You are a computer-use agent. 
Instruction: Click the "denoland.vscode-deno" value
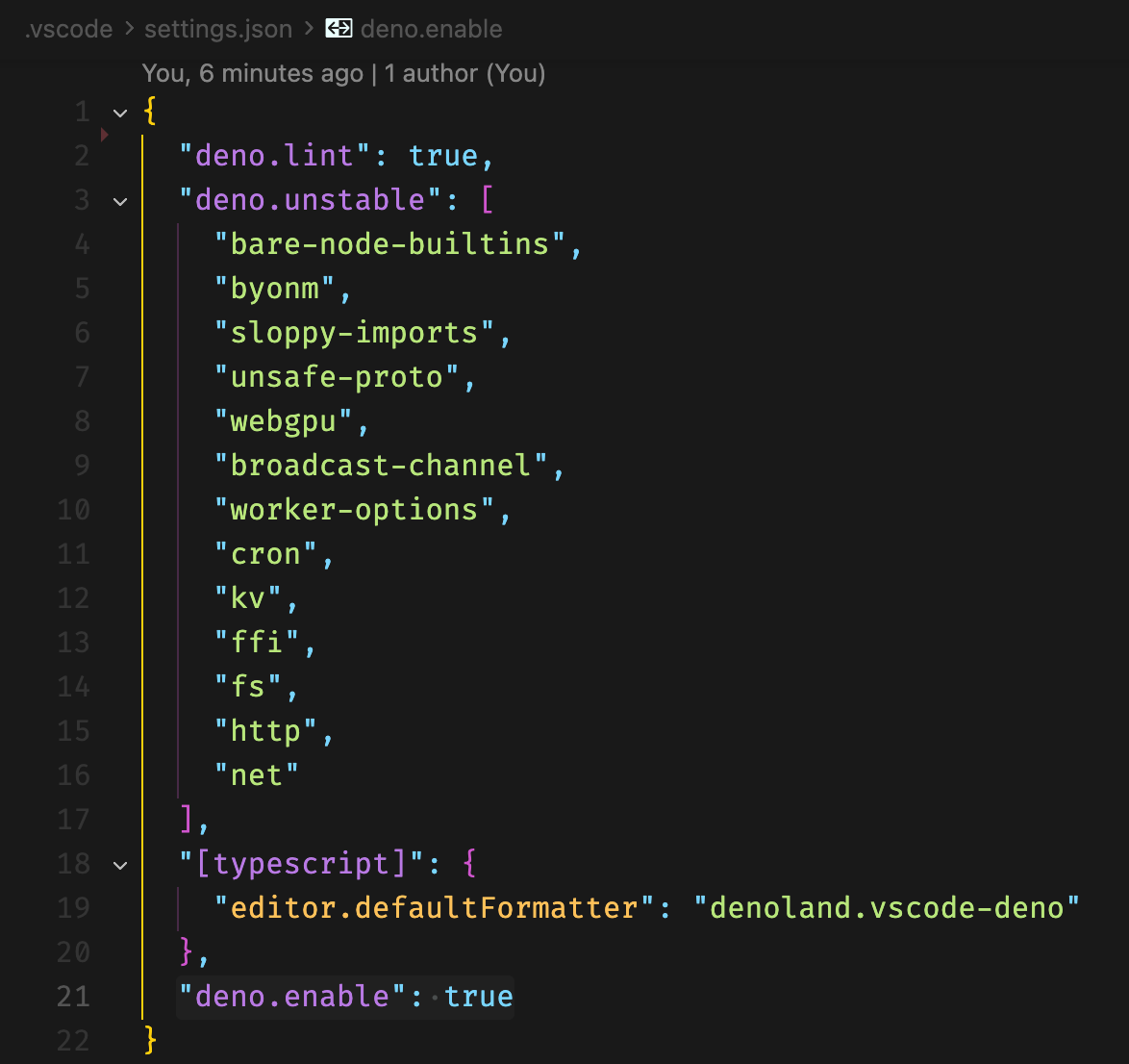(887, 908)
